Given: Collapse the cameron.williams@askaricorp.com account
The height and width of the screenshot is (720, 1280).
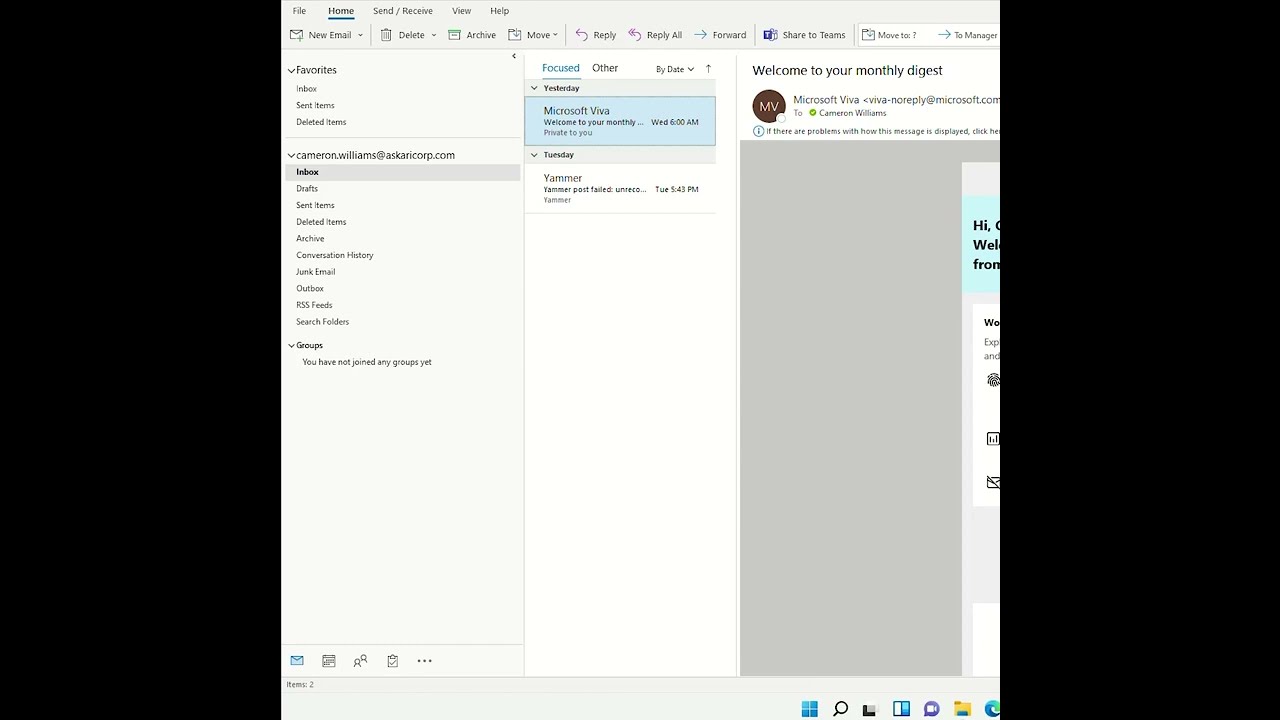Looking at the screenshot, I should click(291, 155).
